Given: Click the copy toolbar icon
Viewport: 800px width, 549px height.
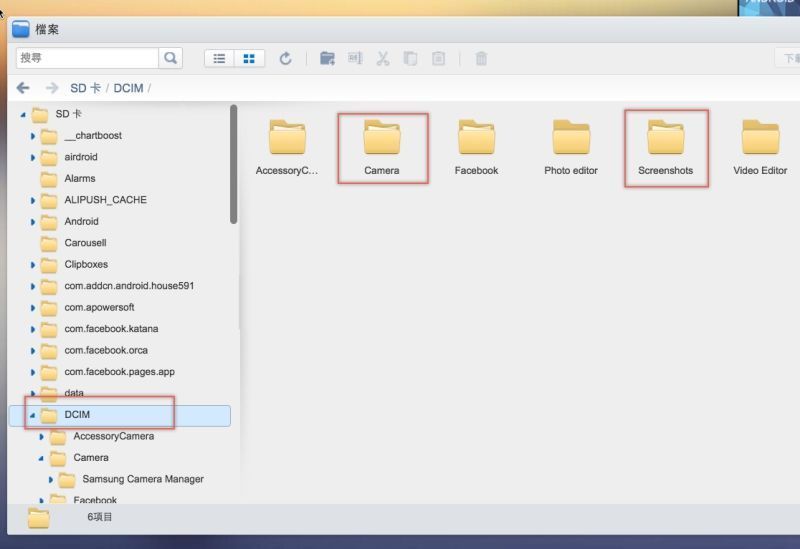Looking at the screenshot, I should pos(410,59).
